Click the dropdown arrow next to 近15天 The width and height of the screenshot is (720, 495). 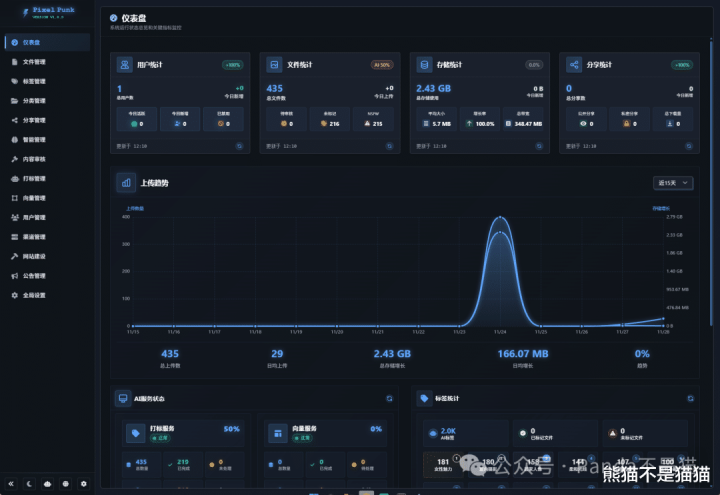point(685,183)
